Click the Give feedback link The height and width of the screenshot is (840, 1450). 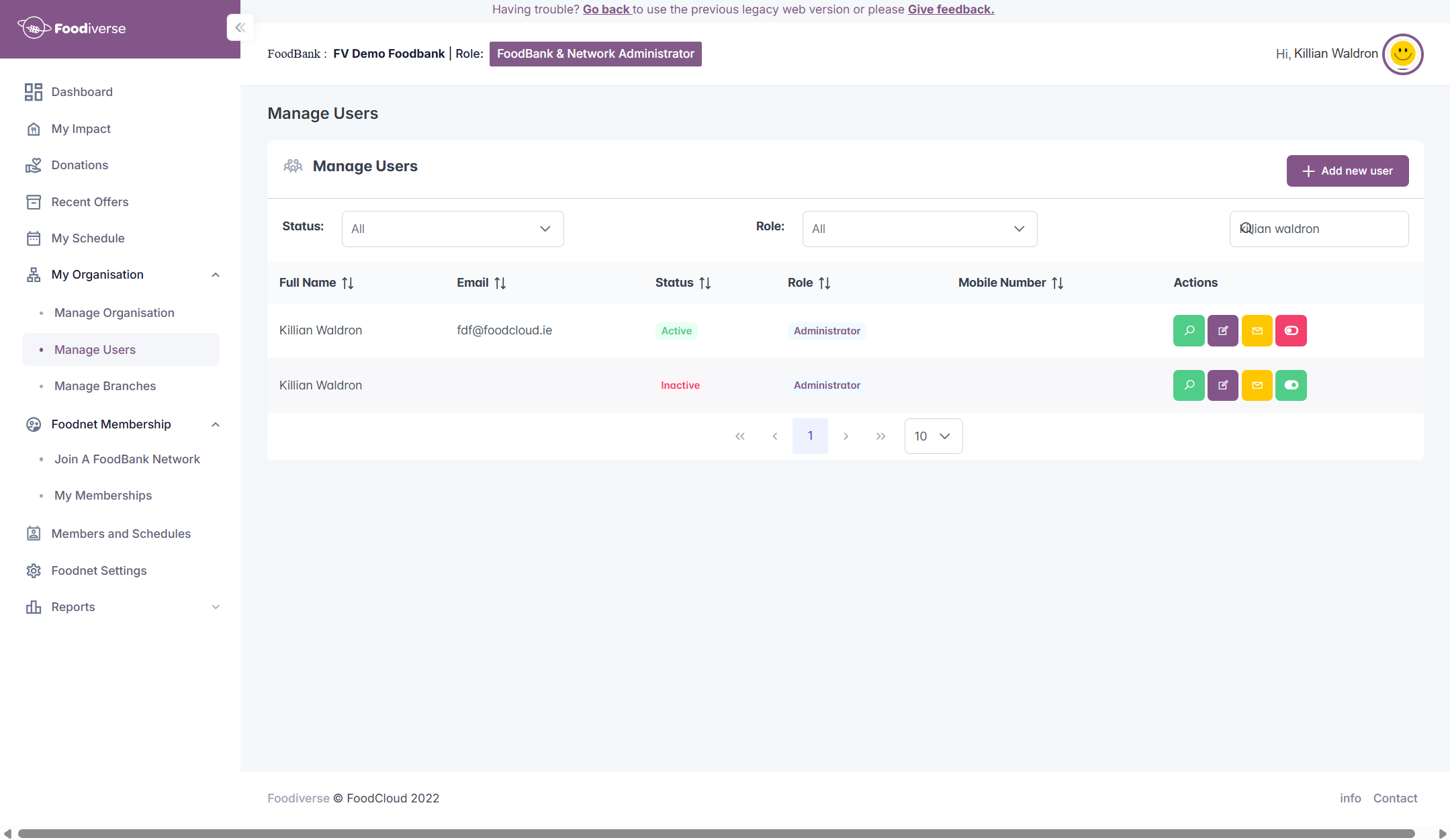(950, 9)
